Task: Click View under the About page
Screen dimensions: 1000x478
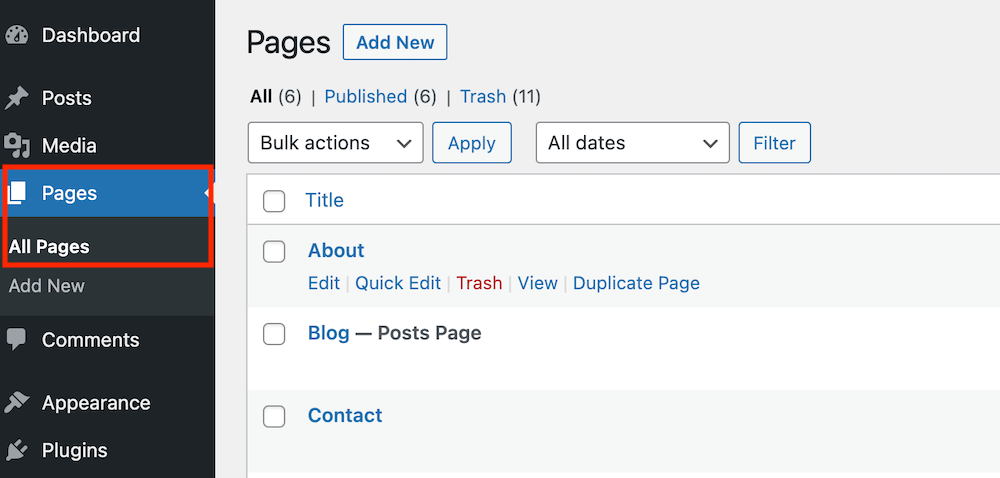Action: point(538,283)
